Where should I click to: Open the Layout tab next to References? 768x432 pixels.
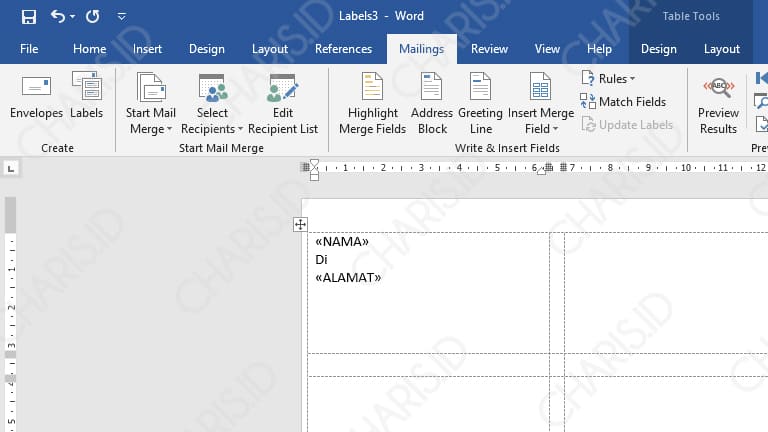pyautogui.click(x=270, y=49)
